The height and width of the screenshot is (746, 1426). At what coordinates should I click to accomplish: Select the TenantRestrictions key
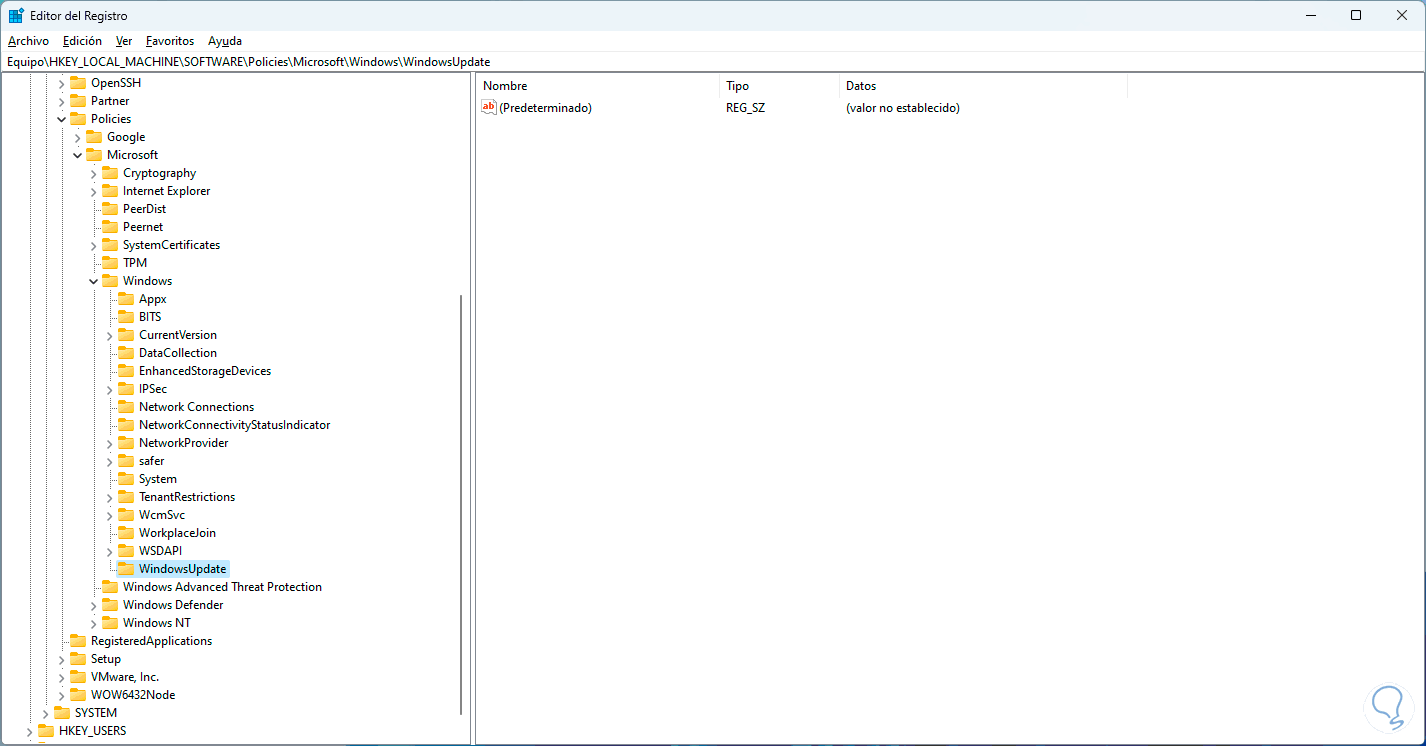pos(187,497)
